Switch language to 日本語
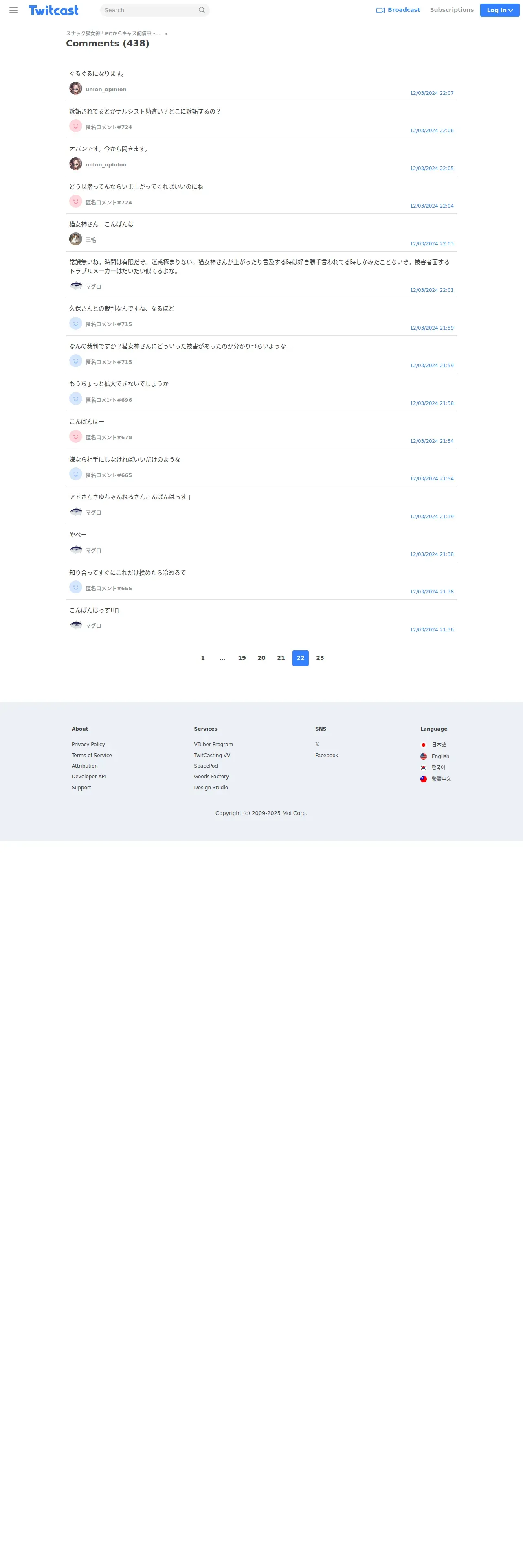523x1568 pixels. pos(439,745)
